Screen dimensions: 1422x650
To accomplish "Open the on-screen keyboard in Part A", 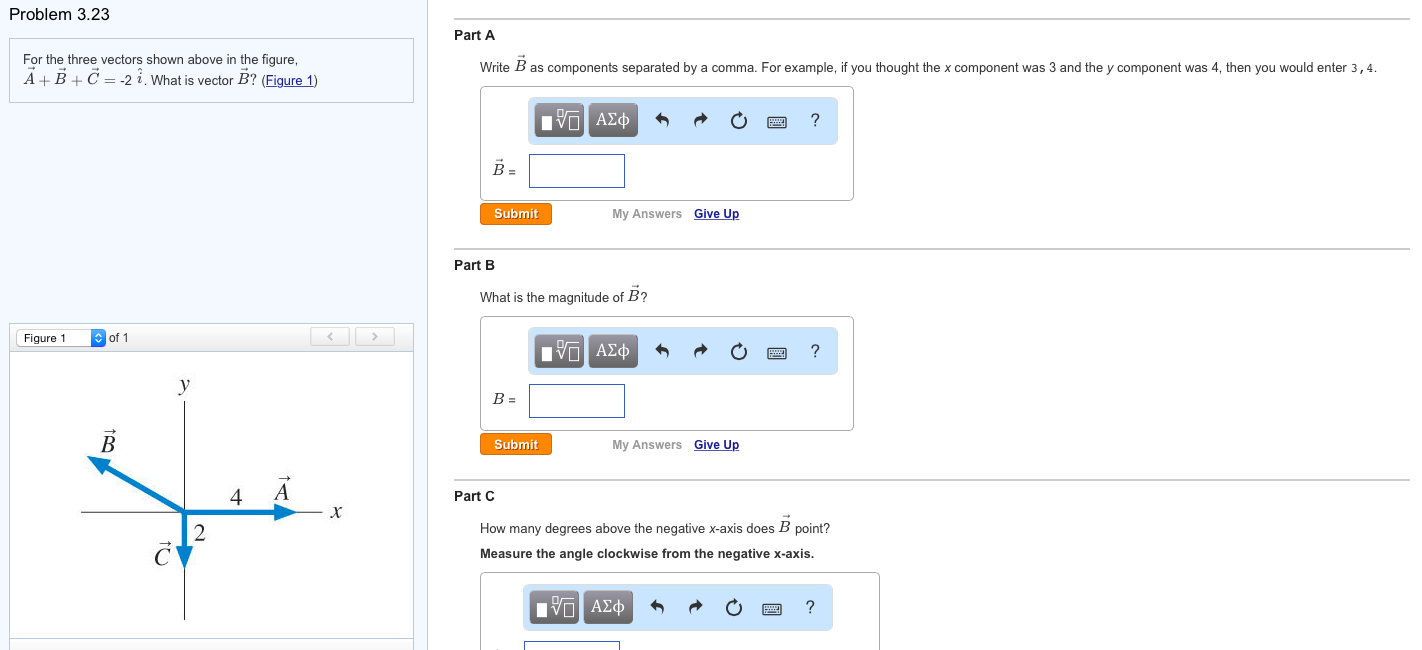I will [777, 120].
